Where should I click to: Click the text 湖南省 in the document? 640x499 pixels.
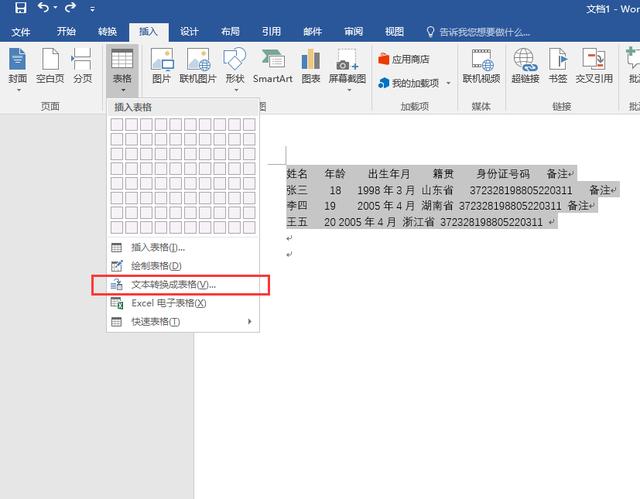pos(437,206)
